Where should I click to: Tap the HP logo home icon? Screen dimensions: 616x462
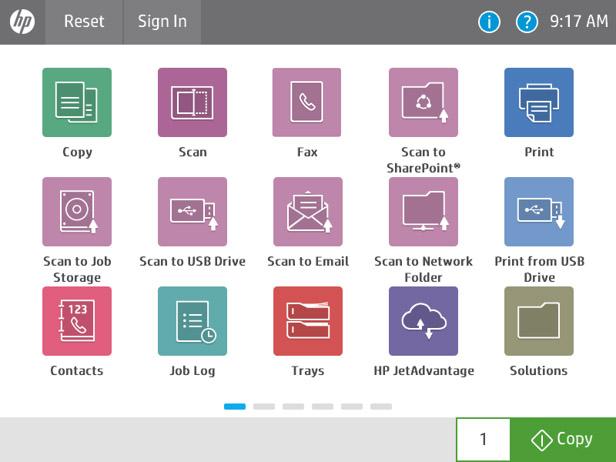pyautogui.click(x=22, y=22)
